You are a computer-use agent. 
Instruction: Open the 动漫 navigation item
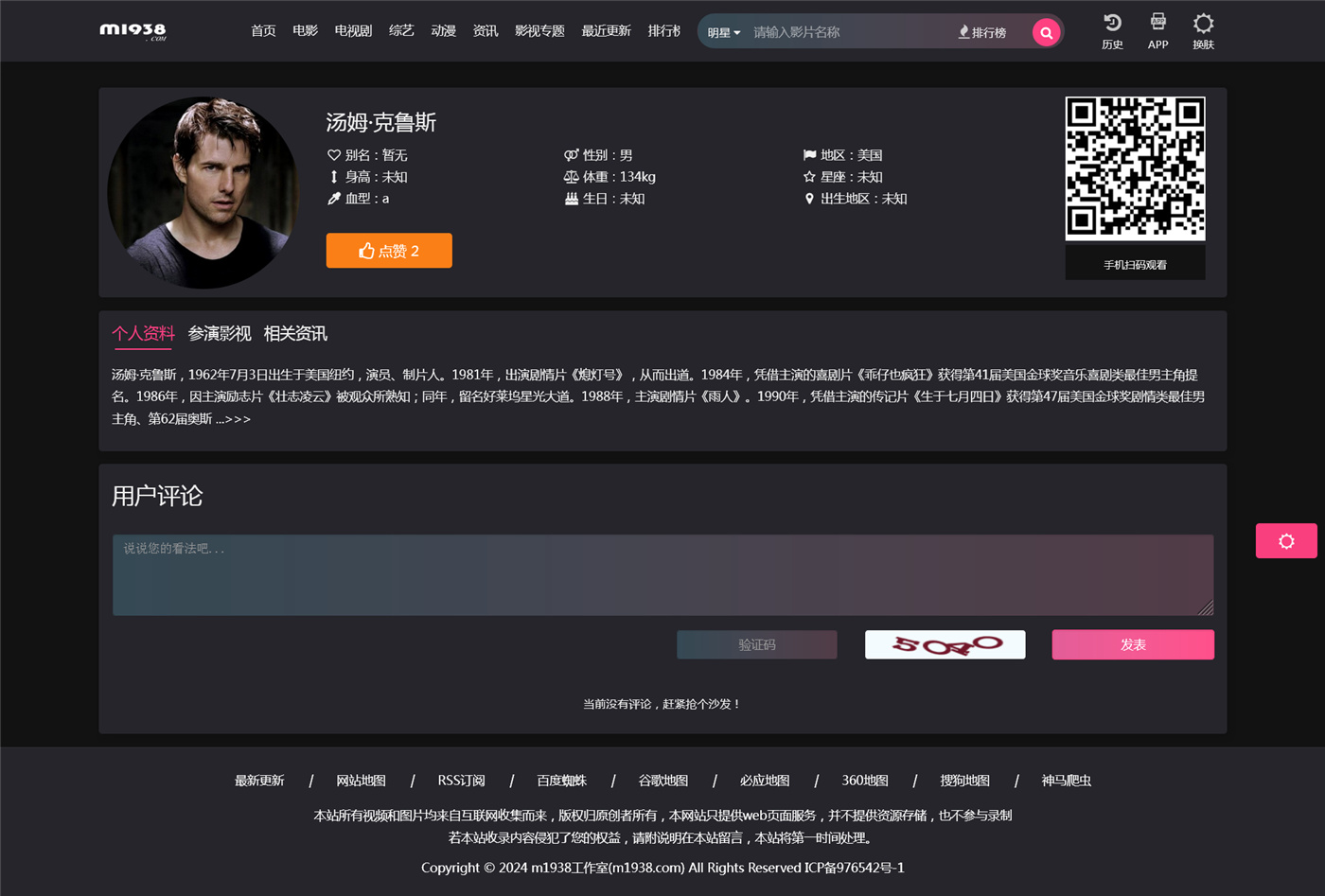click(443, 31)
